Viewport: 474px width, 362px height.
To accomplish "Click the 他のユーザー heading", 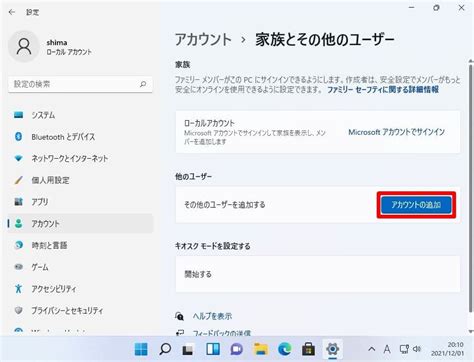I will [x=194, y=176].
